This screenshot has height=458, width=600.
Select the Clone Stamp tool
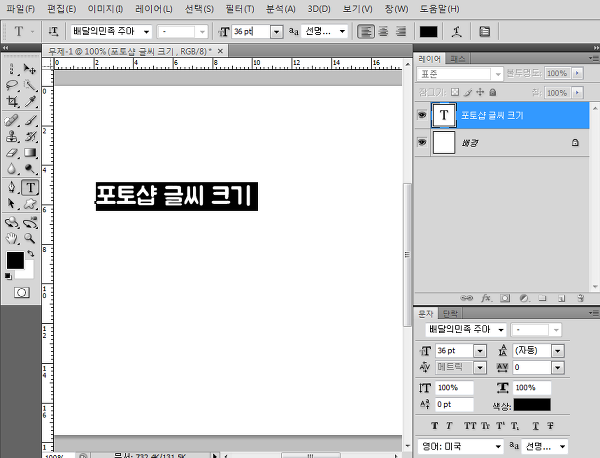click(x=12, y=136)
